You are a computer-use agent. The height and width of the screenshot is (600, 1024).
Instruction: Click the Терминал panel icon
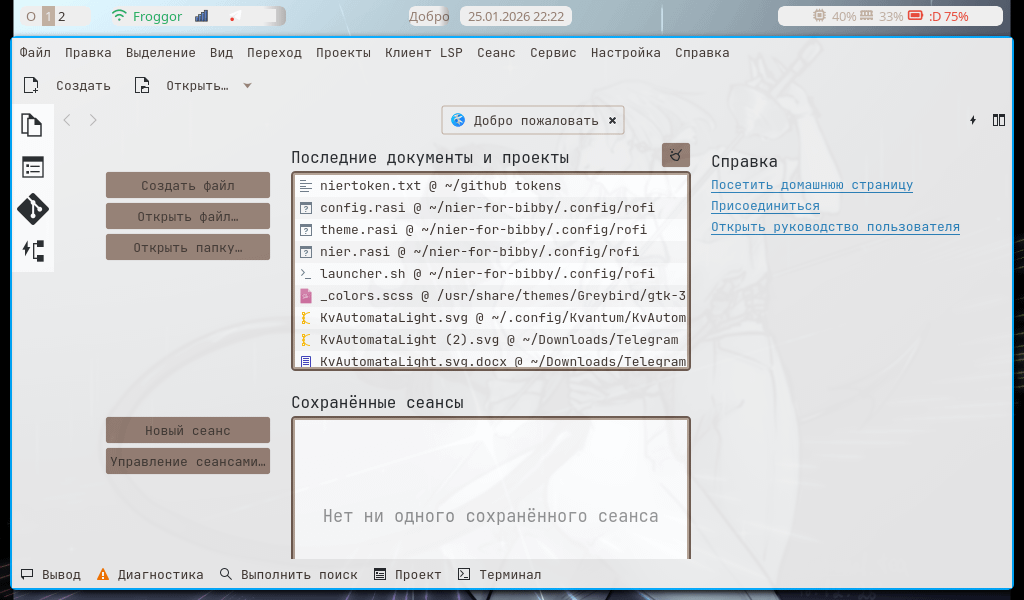tap(464, 575)
